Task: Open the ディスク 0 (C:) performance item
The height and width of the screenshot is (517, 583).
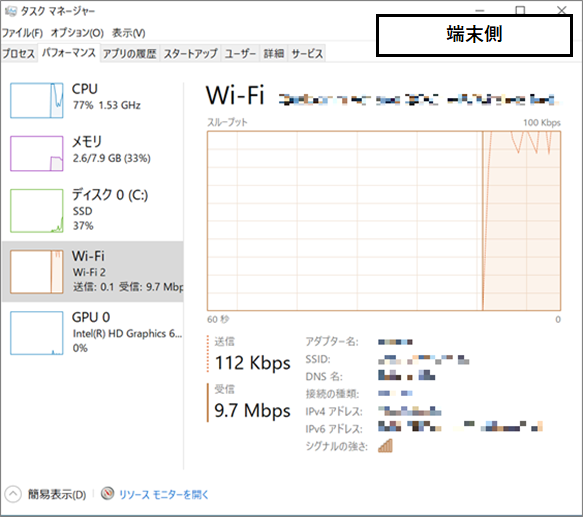Action: 93,210
